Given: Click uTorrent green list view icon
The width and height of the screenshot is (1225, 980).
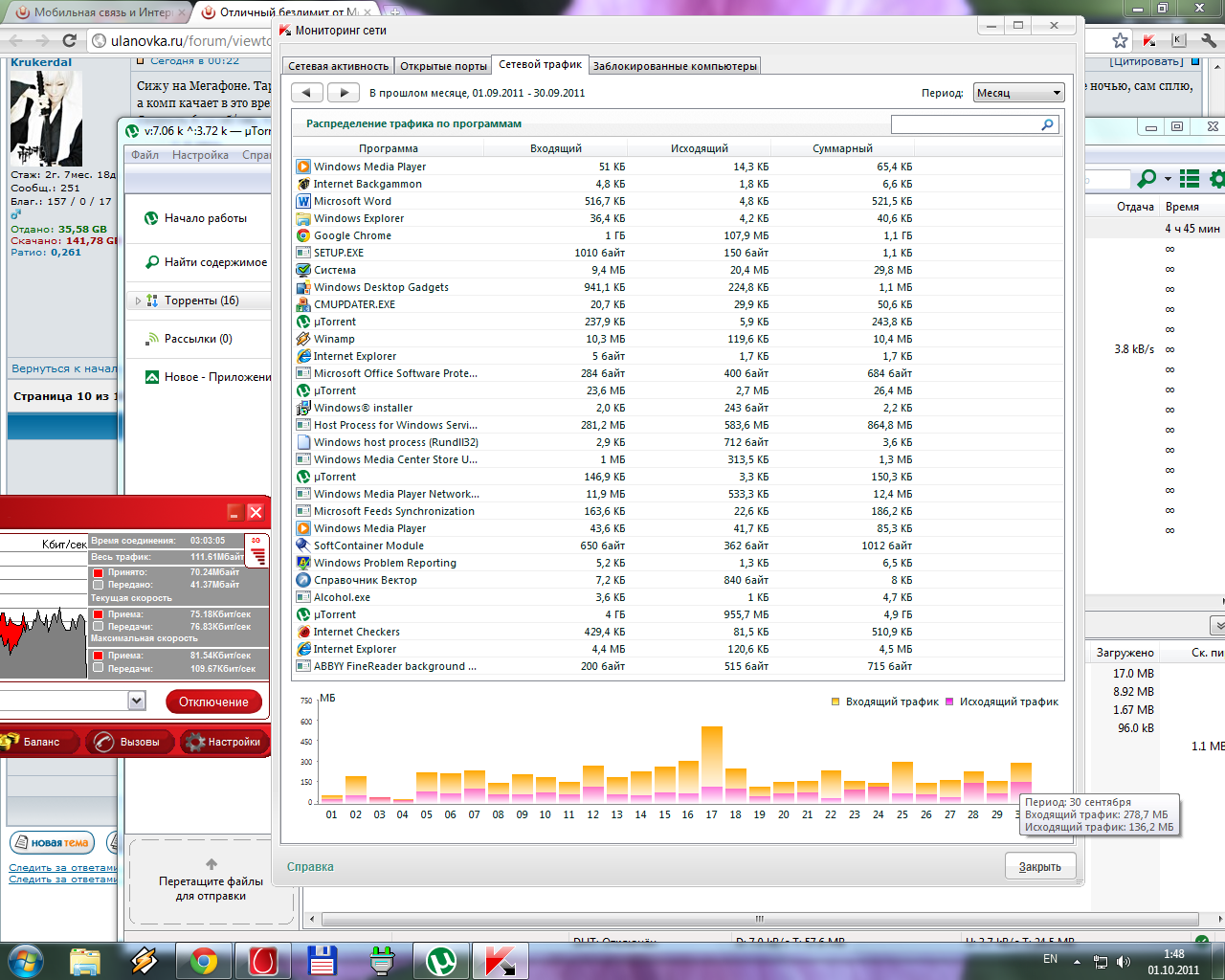Looking at the screenshot, I should click(x=1190, y=179).
